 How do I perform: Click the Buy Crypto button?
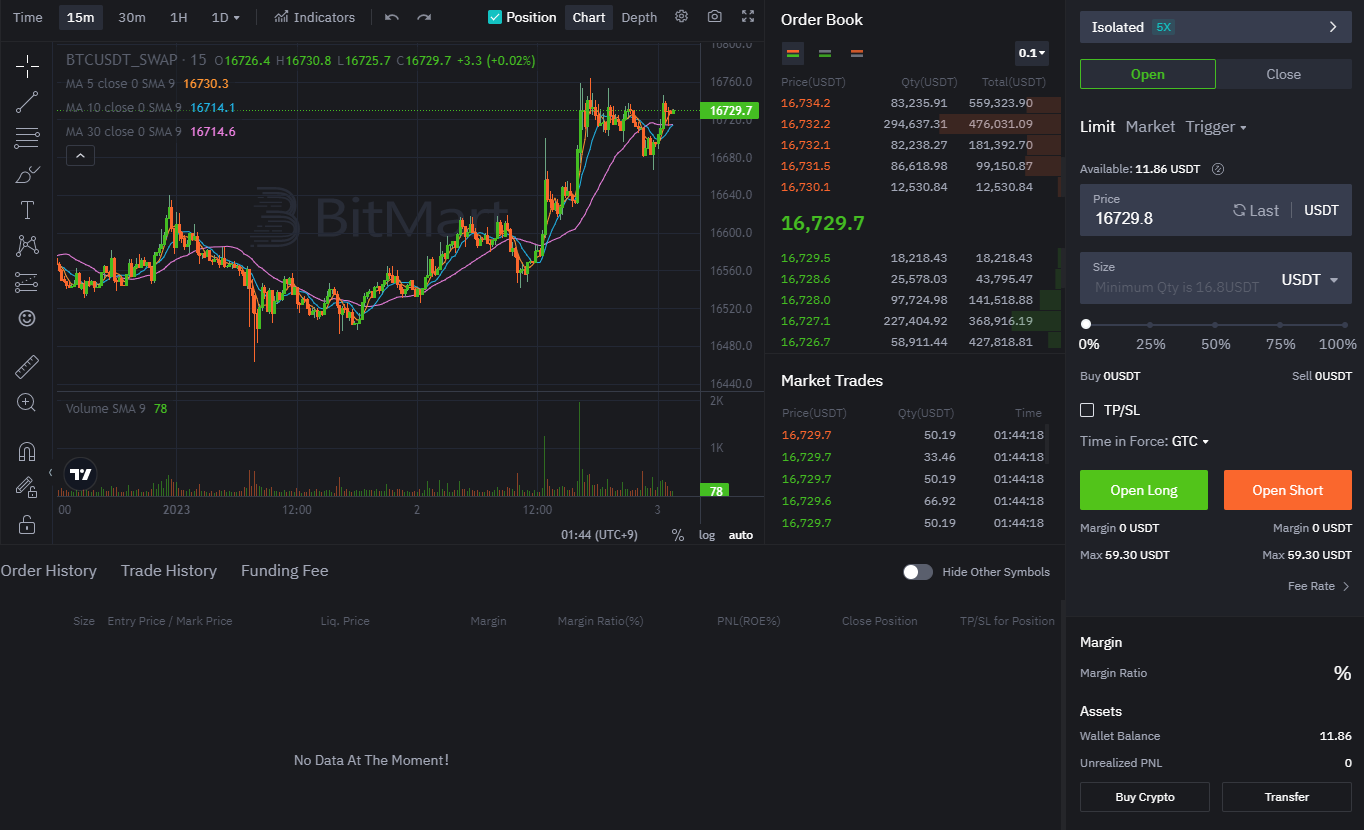tap(1145, 797)
